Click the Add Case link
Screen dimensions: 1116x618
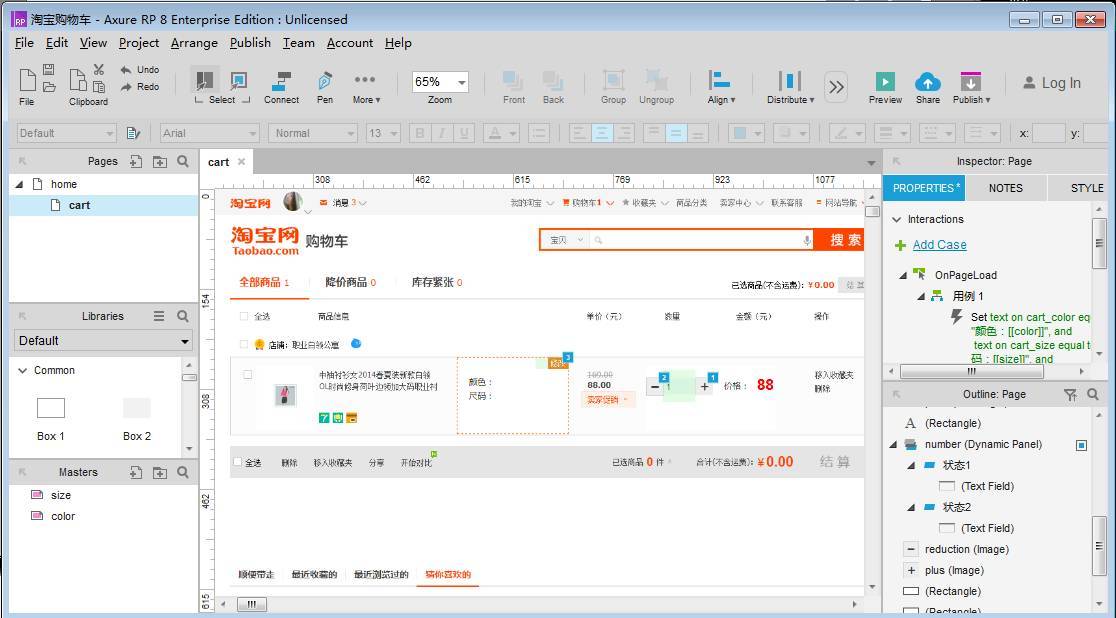tap(939, 245)
